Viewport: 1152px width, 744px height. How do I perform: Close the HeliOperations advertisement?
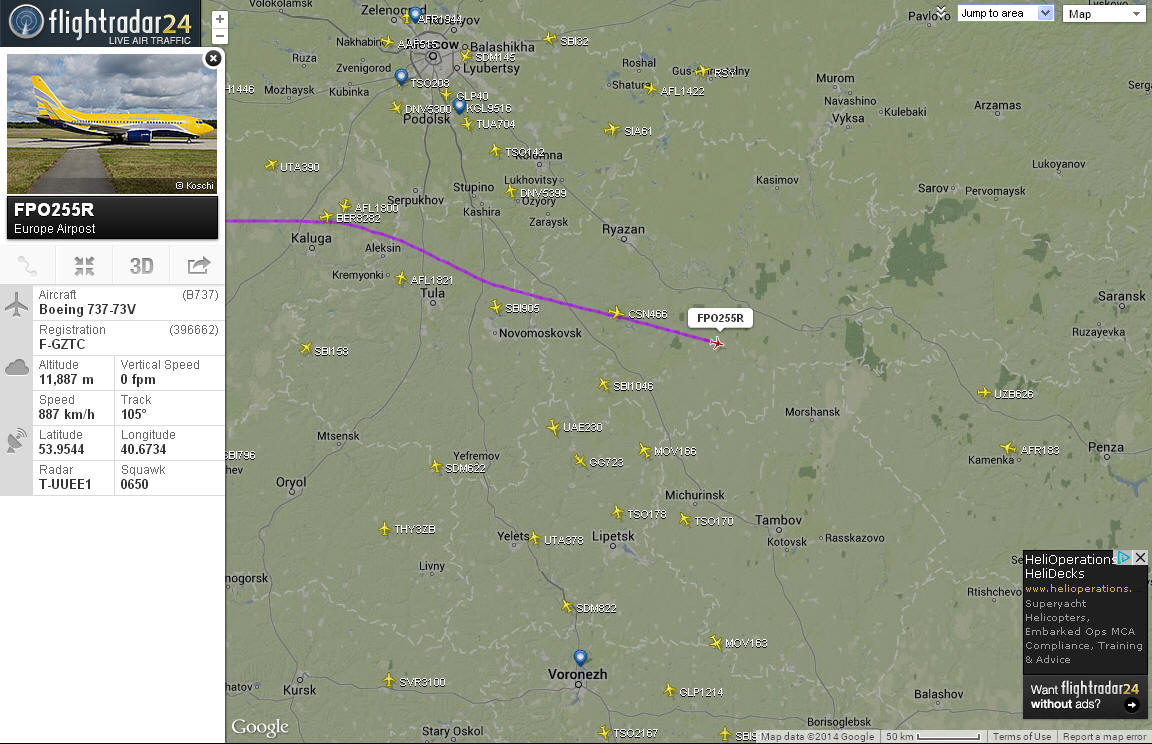(x=1140, y=557)
